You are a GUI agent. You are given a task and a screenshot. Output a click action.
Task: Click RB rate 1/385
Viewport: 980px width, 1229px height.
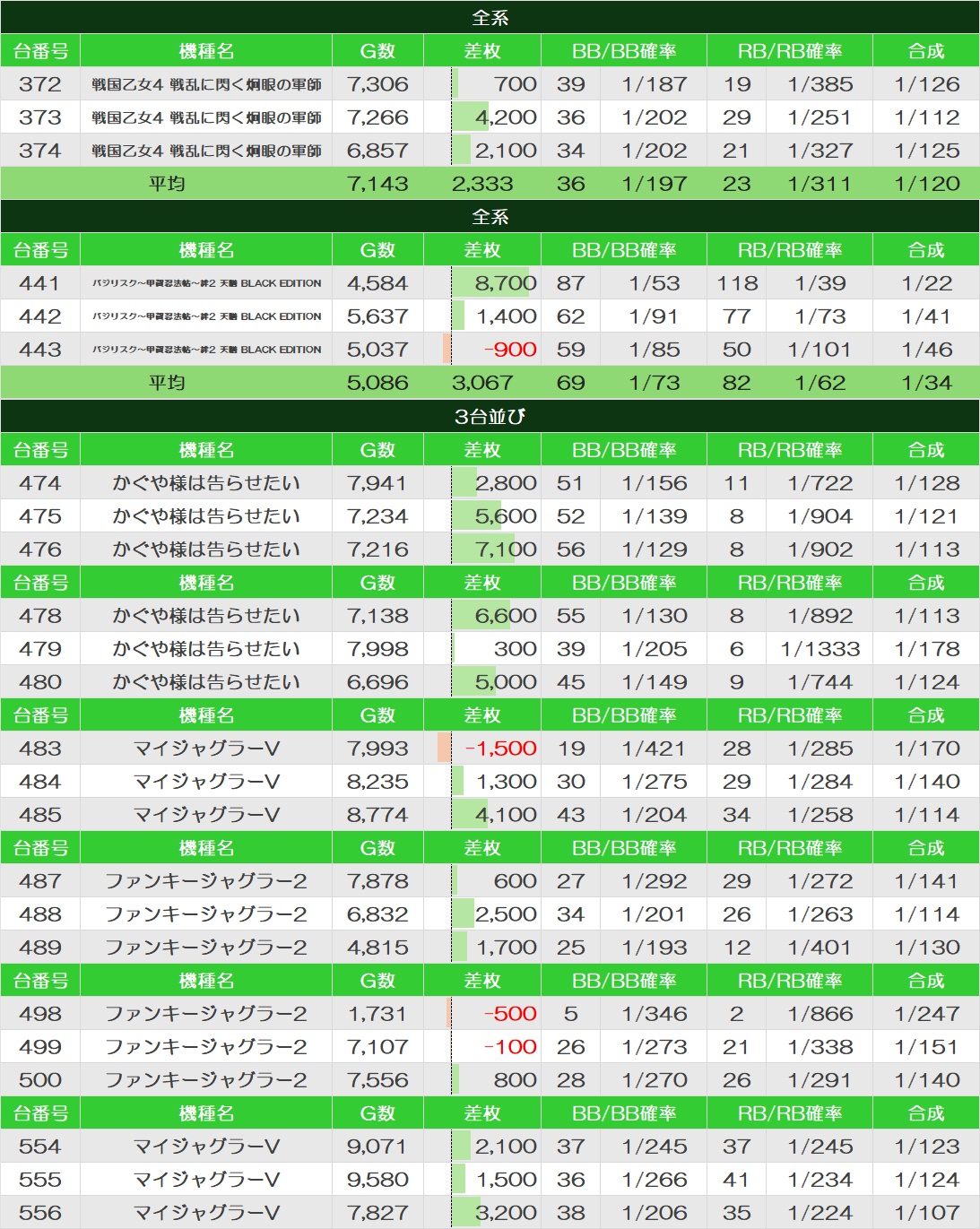pyautogui.click(x=820, y=84)
